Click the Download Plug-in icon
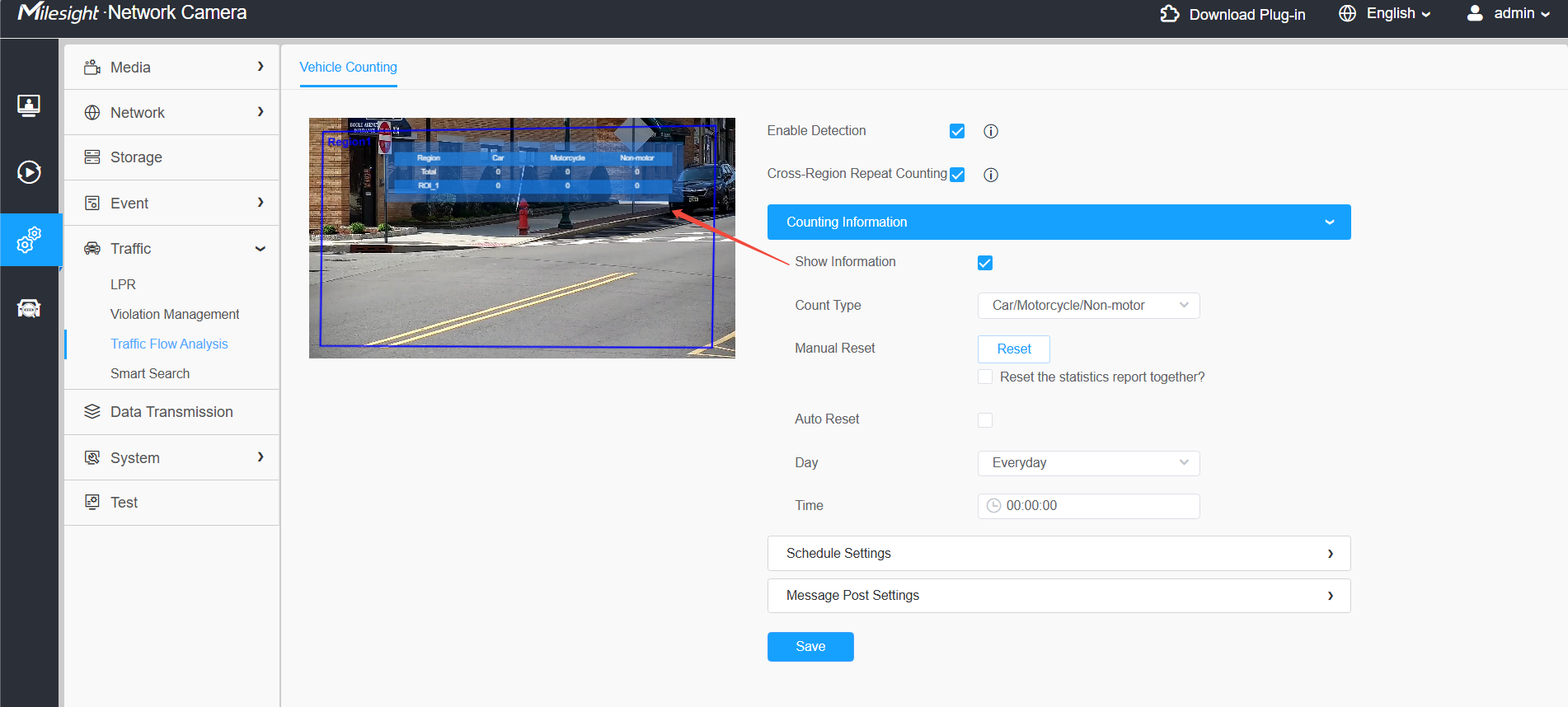1568x707 pixels. [1169, 14]
